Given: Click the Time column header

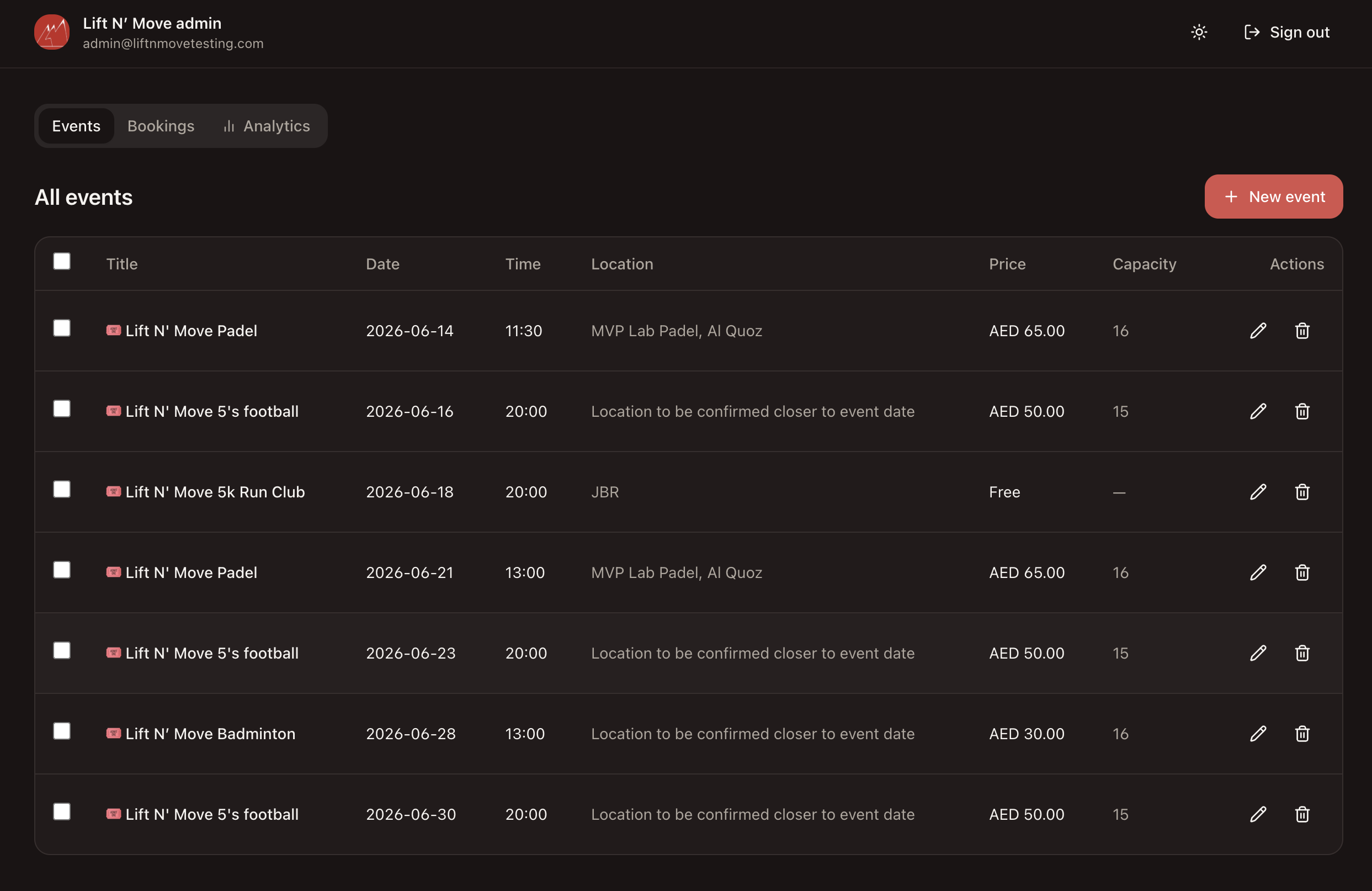Looking at the screenshot, I should click(523, 264).
